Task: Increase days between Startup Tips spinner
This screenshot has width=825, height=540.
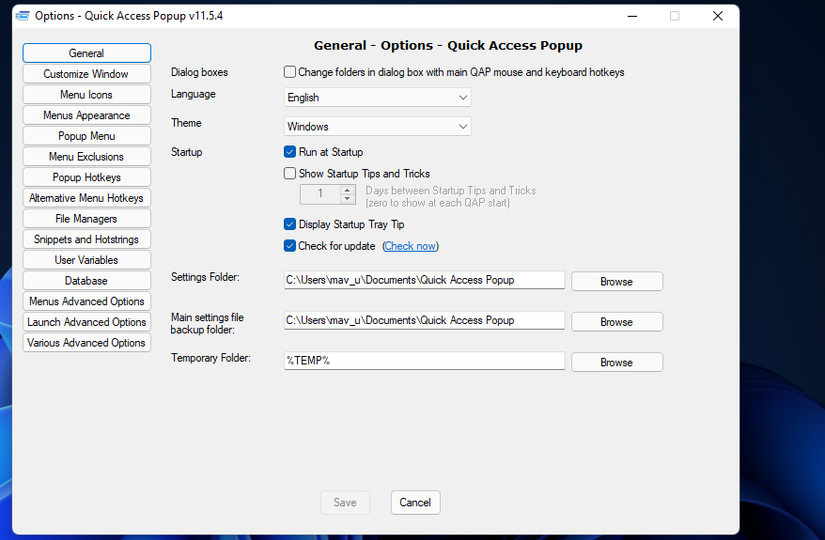Action: click(x=349, y=190)
